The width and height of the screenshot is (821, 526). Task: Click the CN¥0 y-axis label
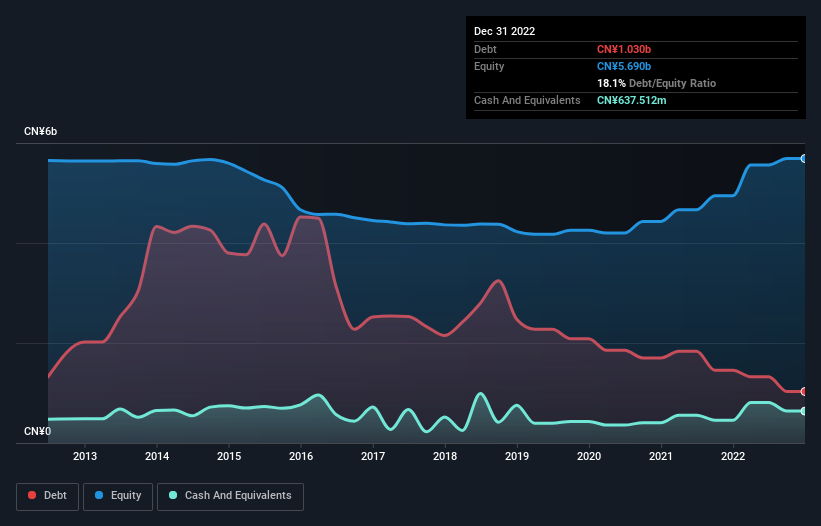(x=38, y=431)
